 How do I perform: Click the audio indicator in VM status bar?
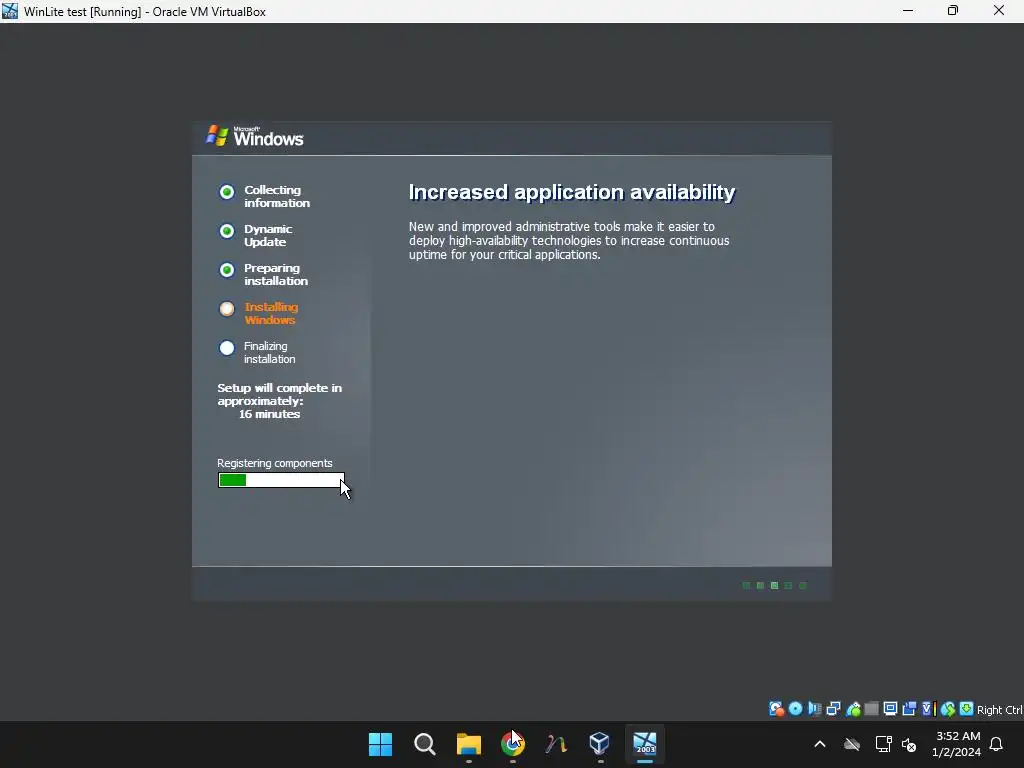[x=814, y=709]
